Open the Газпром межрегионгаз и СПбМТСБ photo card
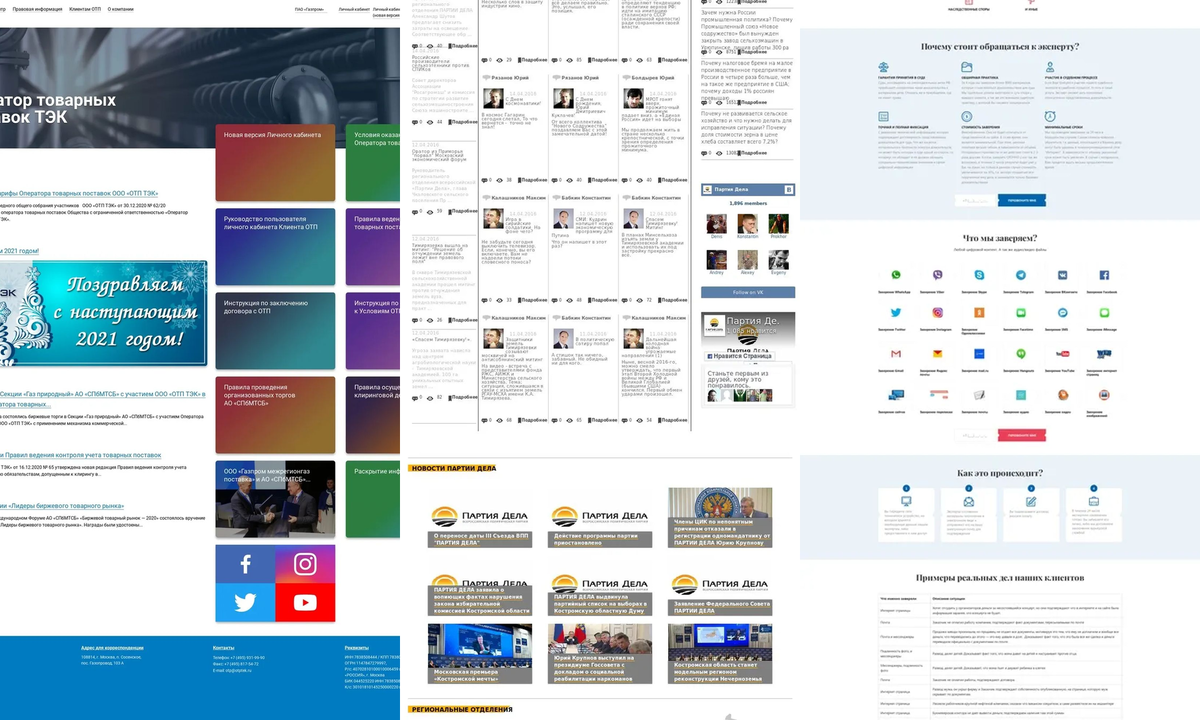1200x720 pixels. (275, 499)
